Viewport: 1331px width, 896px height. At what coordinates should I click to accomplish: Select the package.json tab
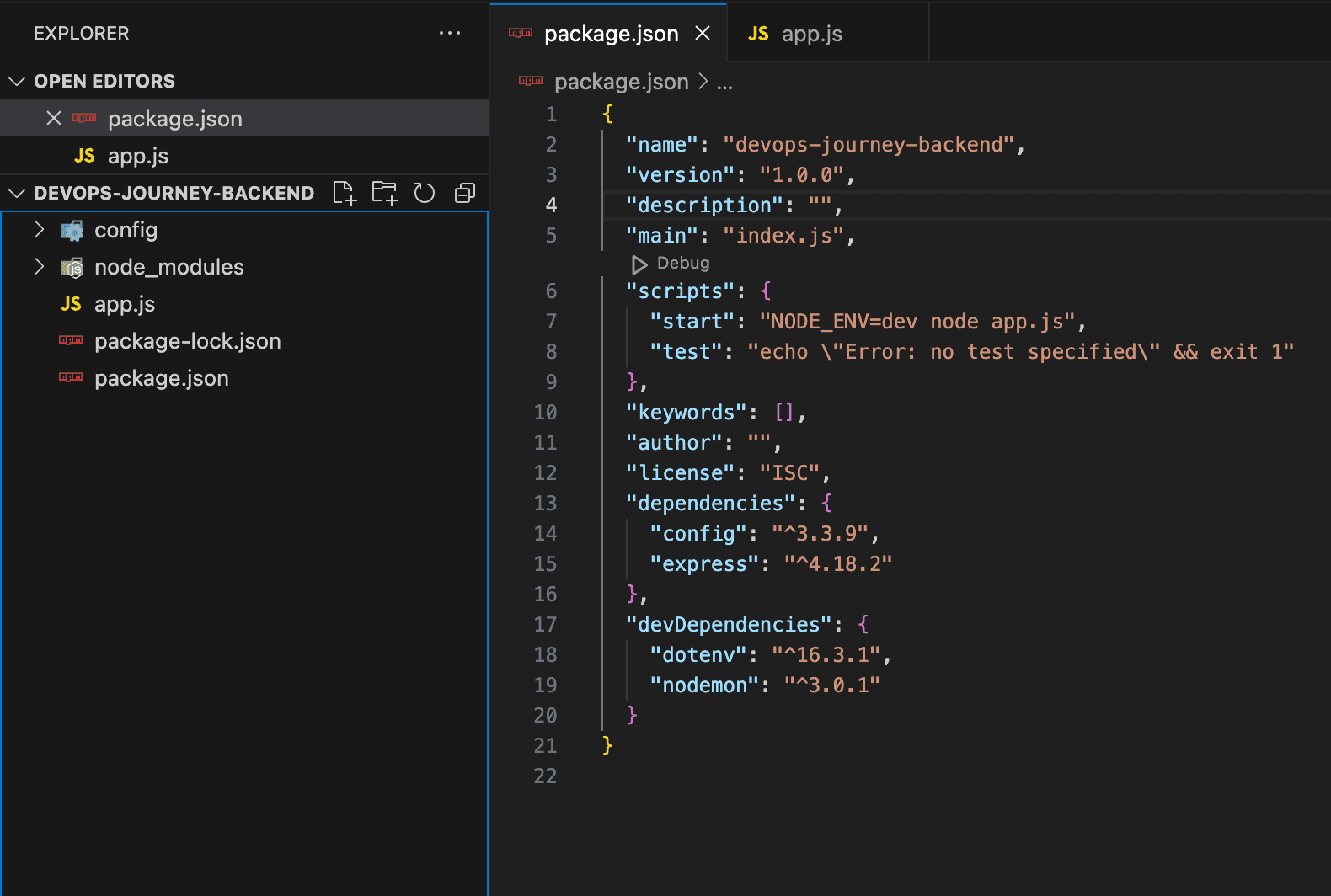(608, 34)
